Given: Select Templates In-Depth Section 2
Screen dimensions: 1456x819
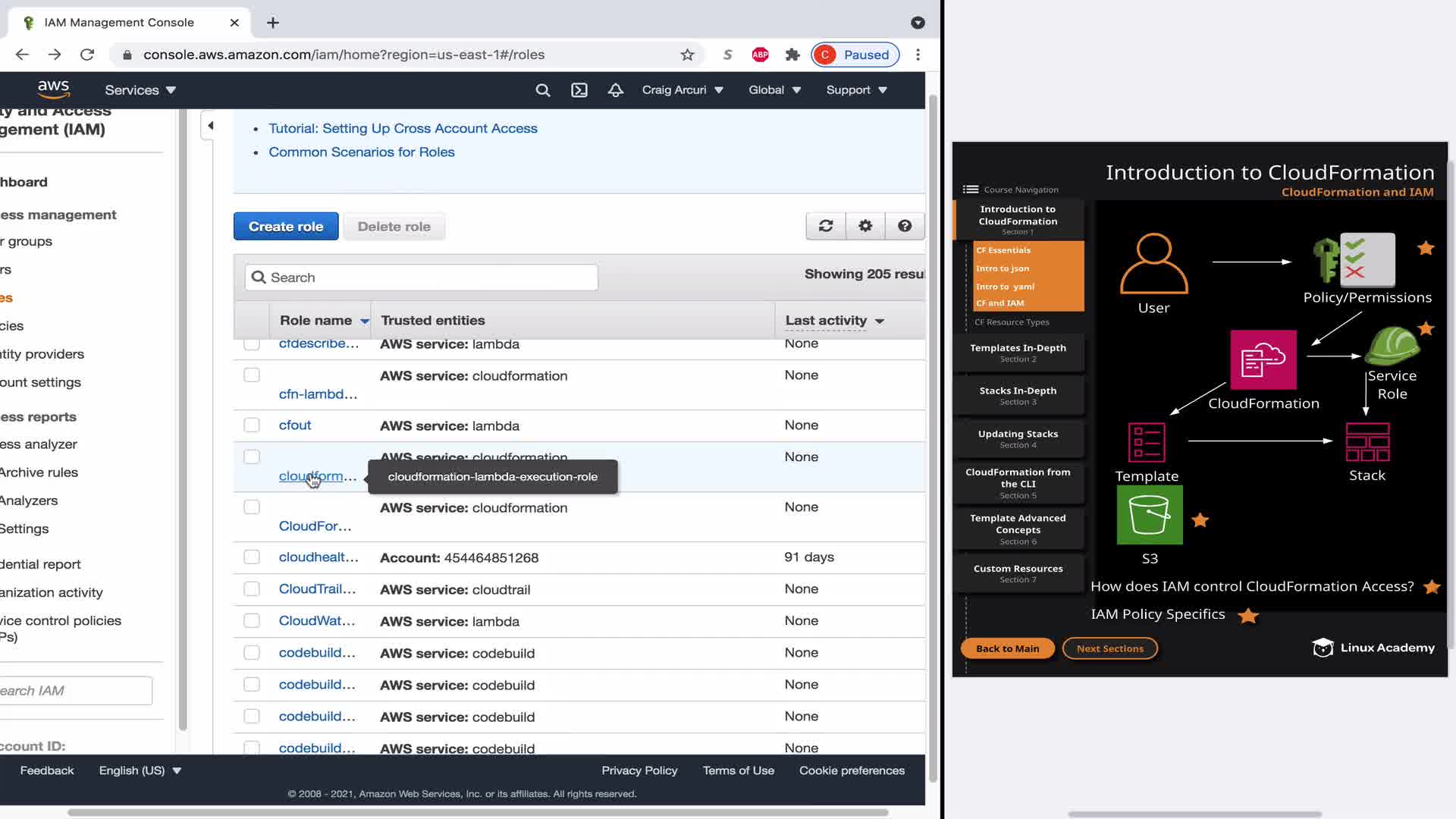Looking at the screenshot, I should click(1018, 353).
